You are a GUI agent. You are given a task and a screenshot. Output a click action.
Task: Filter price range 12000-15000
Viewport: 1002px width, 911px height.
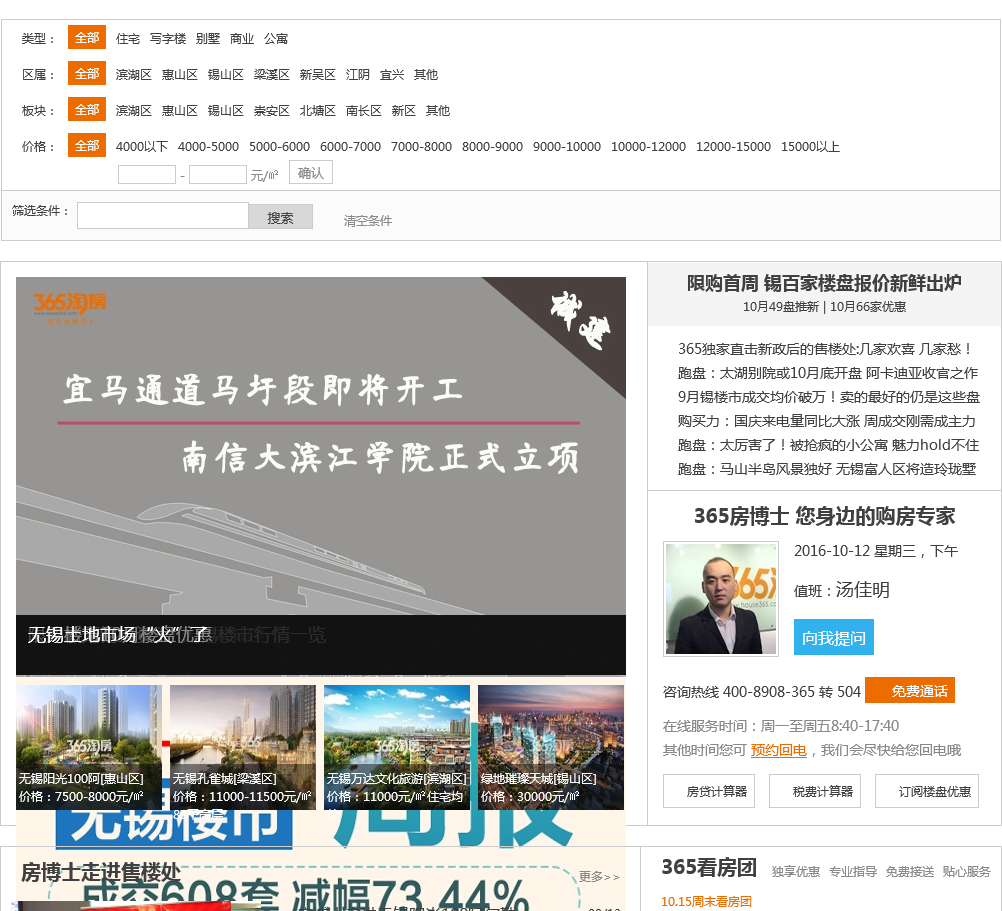tap(733, 147)
